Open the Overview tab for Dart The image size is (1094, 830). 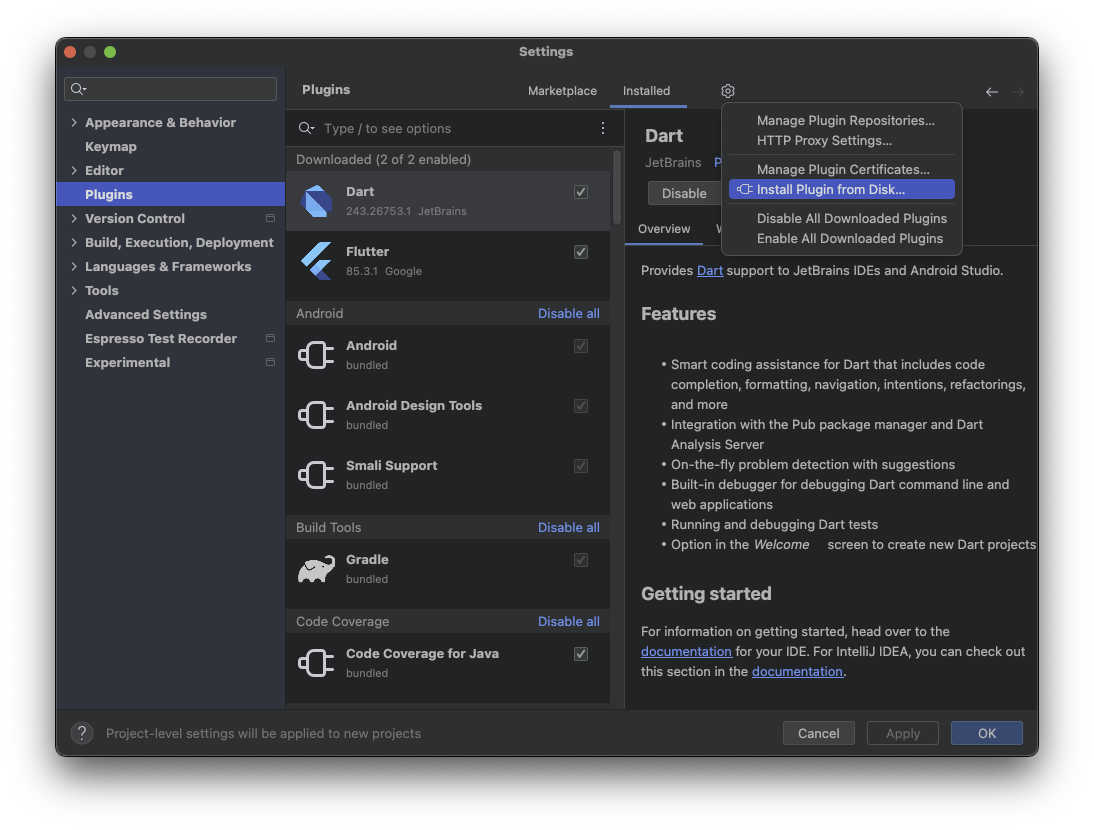coord(664,229)
